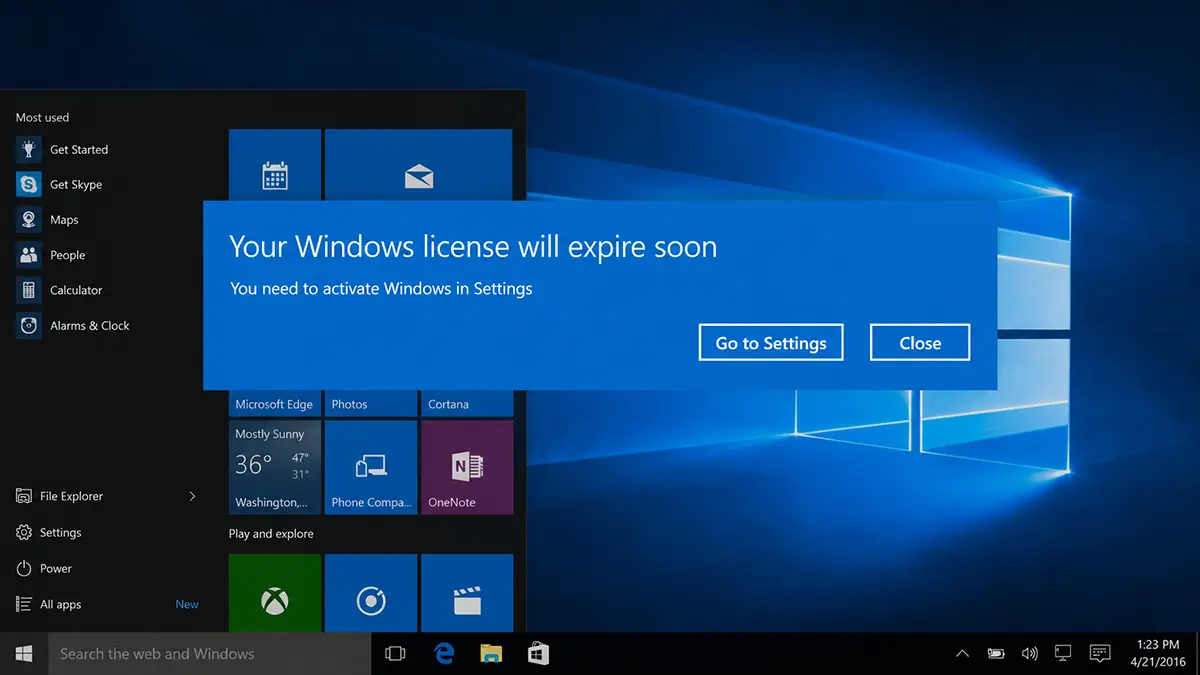The width and height of the screenshot is (1200, 675).
Task: Click the Most used heading
Action: (x=43, y=118)
